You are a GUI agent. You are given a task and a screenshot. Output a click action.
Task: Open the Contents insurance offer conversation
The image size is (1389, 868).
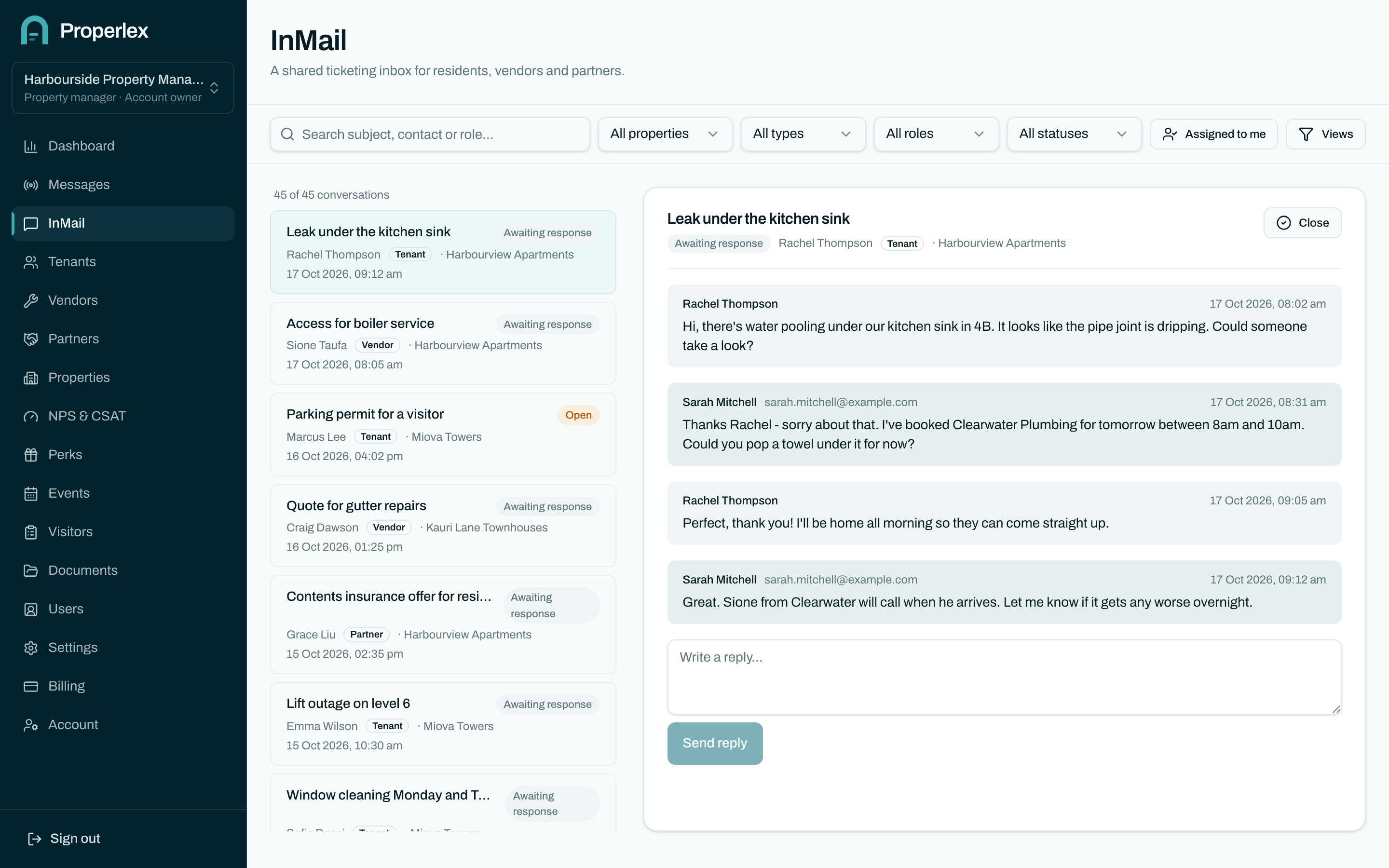coord(443,624)
